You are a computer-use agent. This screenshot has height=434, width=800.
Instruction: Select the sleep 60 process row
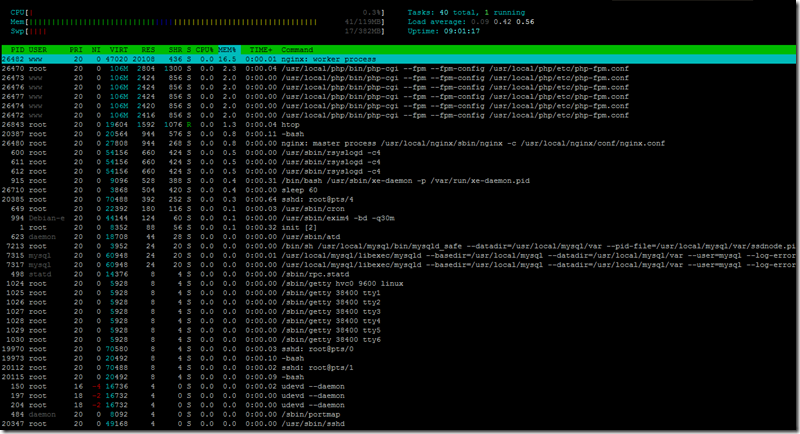tap(398, 190)
